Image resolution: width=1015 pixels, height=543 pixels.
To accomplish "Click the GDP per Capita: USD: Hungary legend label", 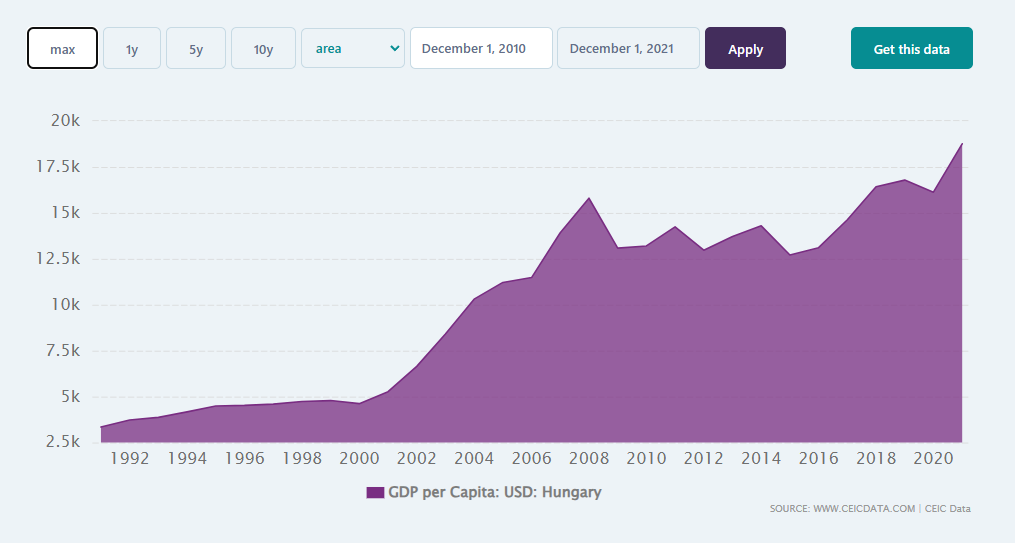I will pyautogui.click(x=495, y=493).
